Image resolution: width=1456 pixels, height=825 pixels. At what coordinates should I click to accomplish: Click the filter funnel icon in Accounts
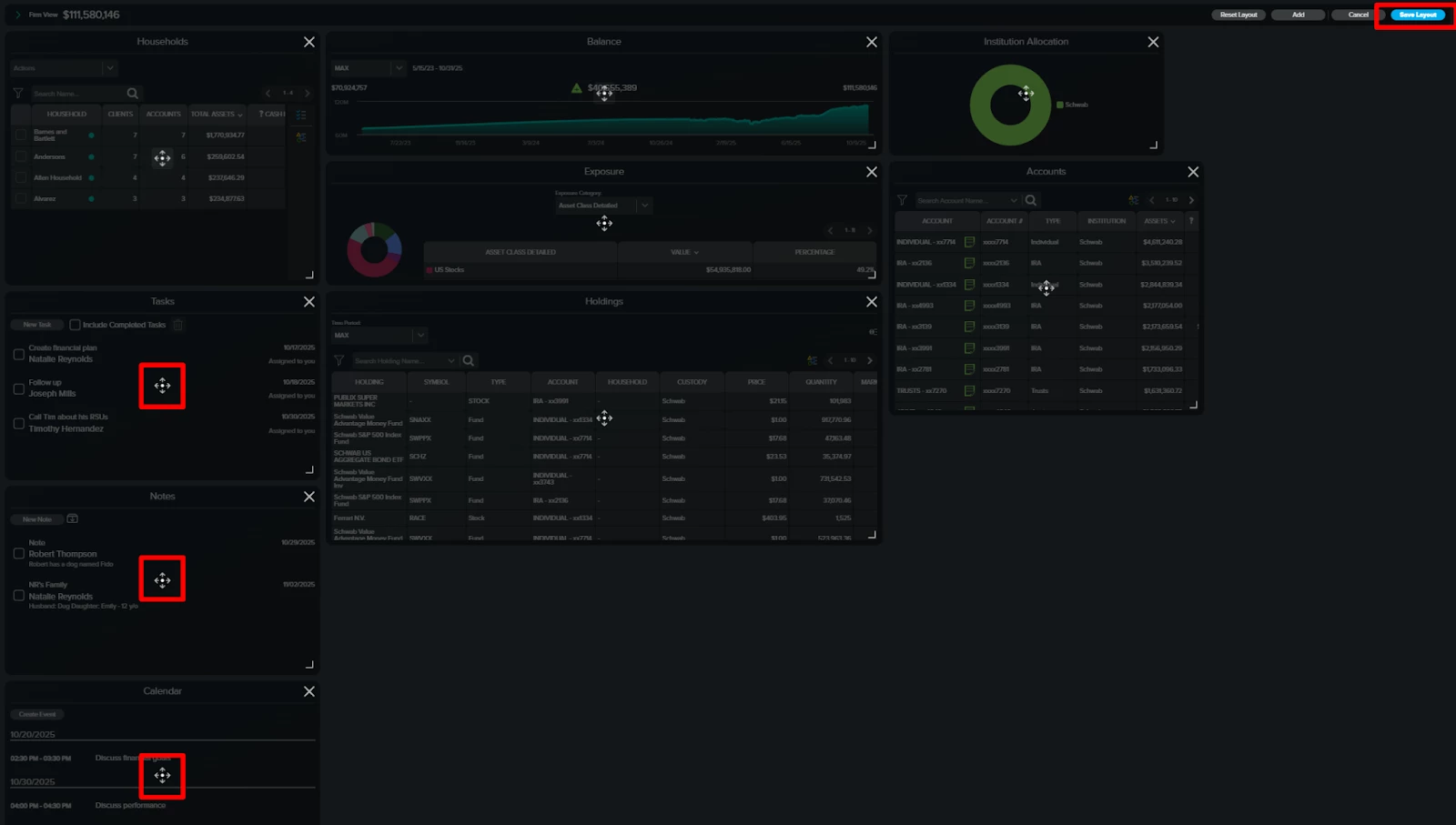tap(902, 200)
